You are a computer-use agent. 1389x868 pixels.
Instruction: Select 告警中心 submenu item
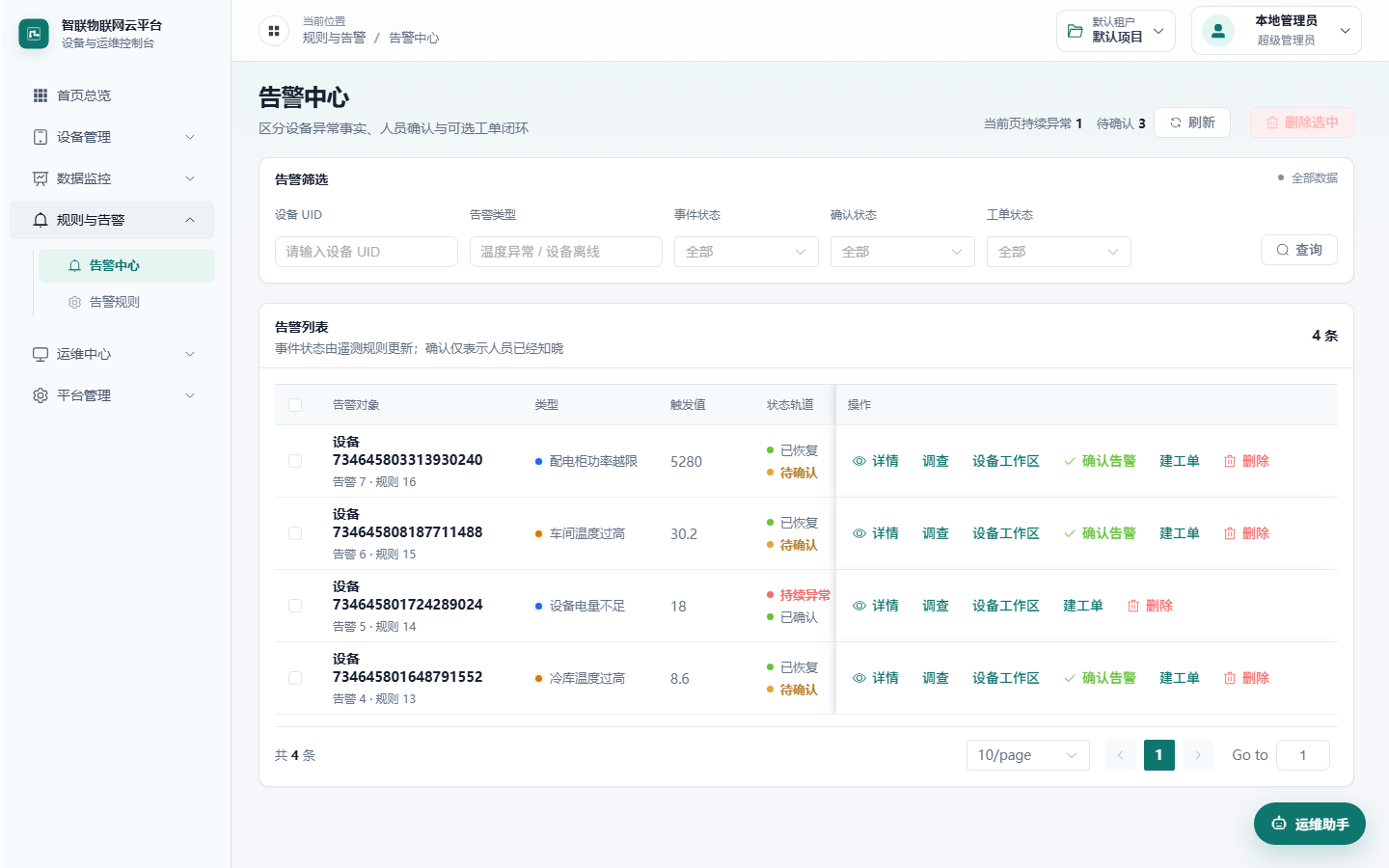126,265
